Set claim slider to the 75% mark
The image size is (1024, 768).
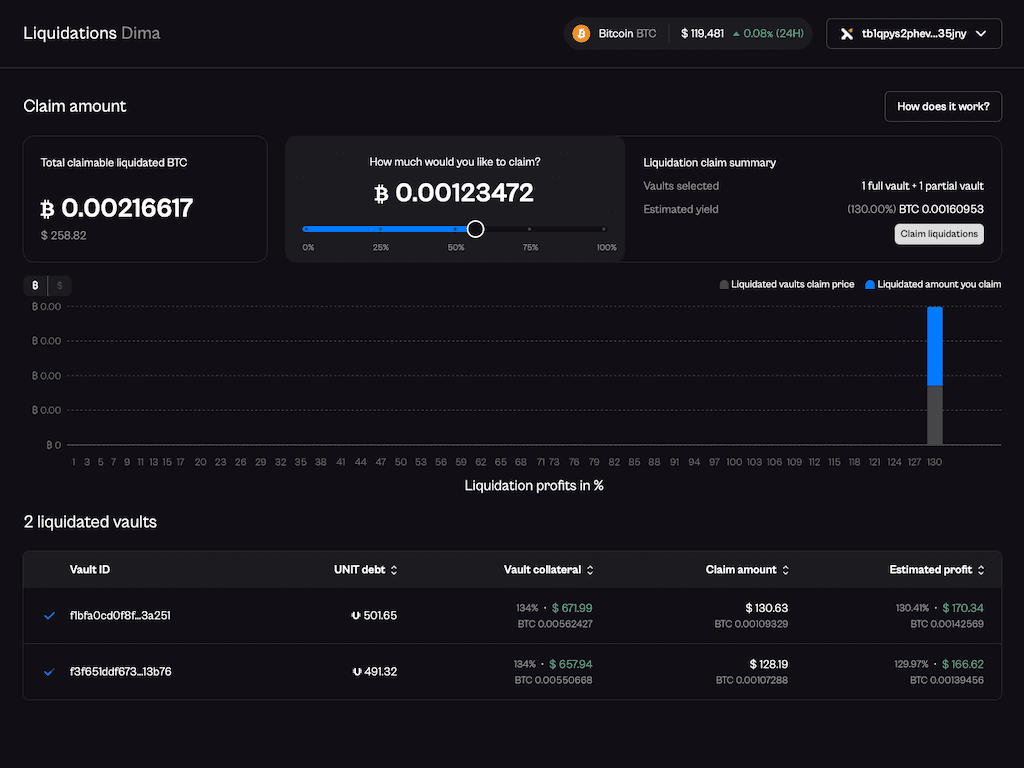point(530,229)
